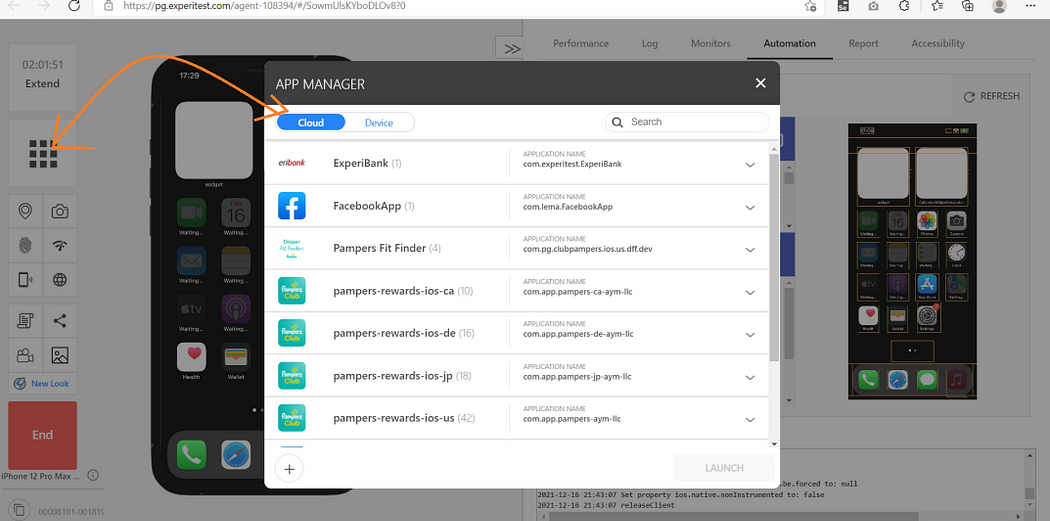Click the script document icon

click(x=25, y=321)
